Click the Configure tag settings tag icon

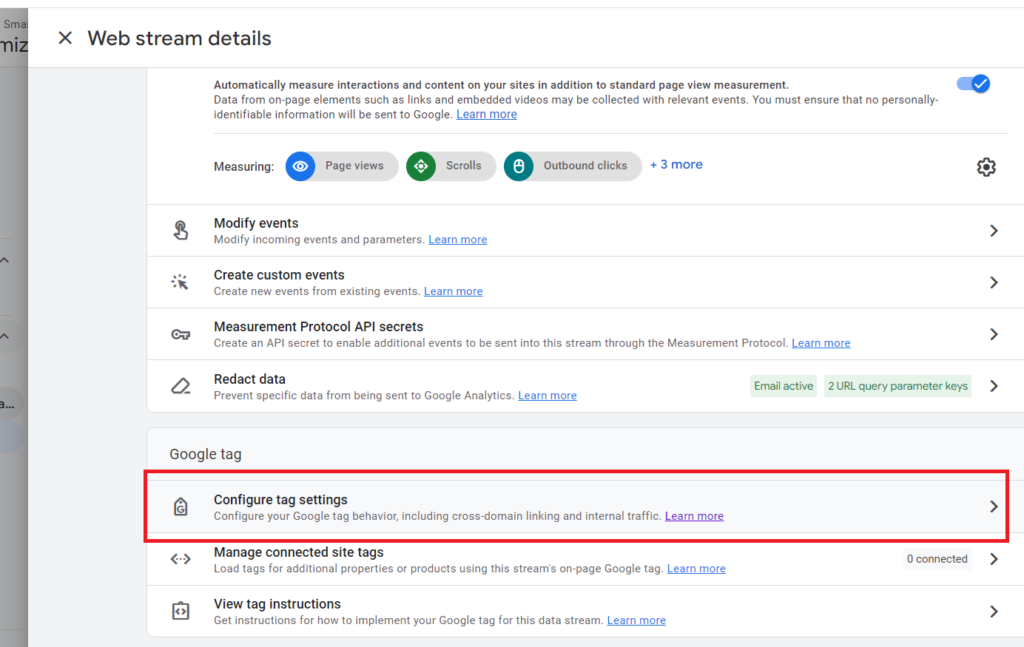pyautogui.click(x=181, y=507)
